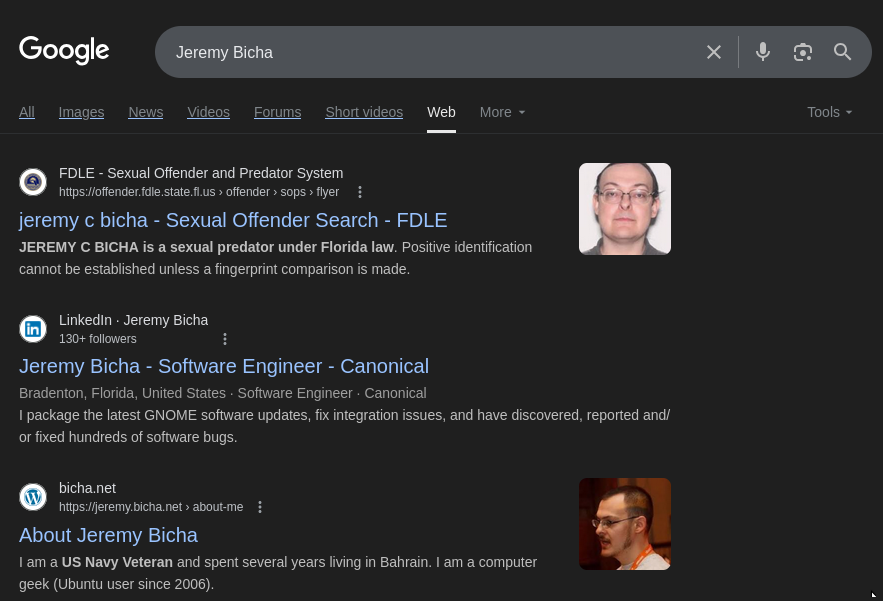Switch to the Images tab

[x=81, y=112]
